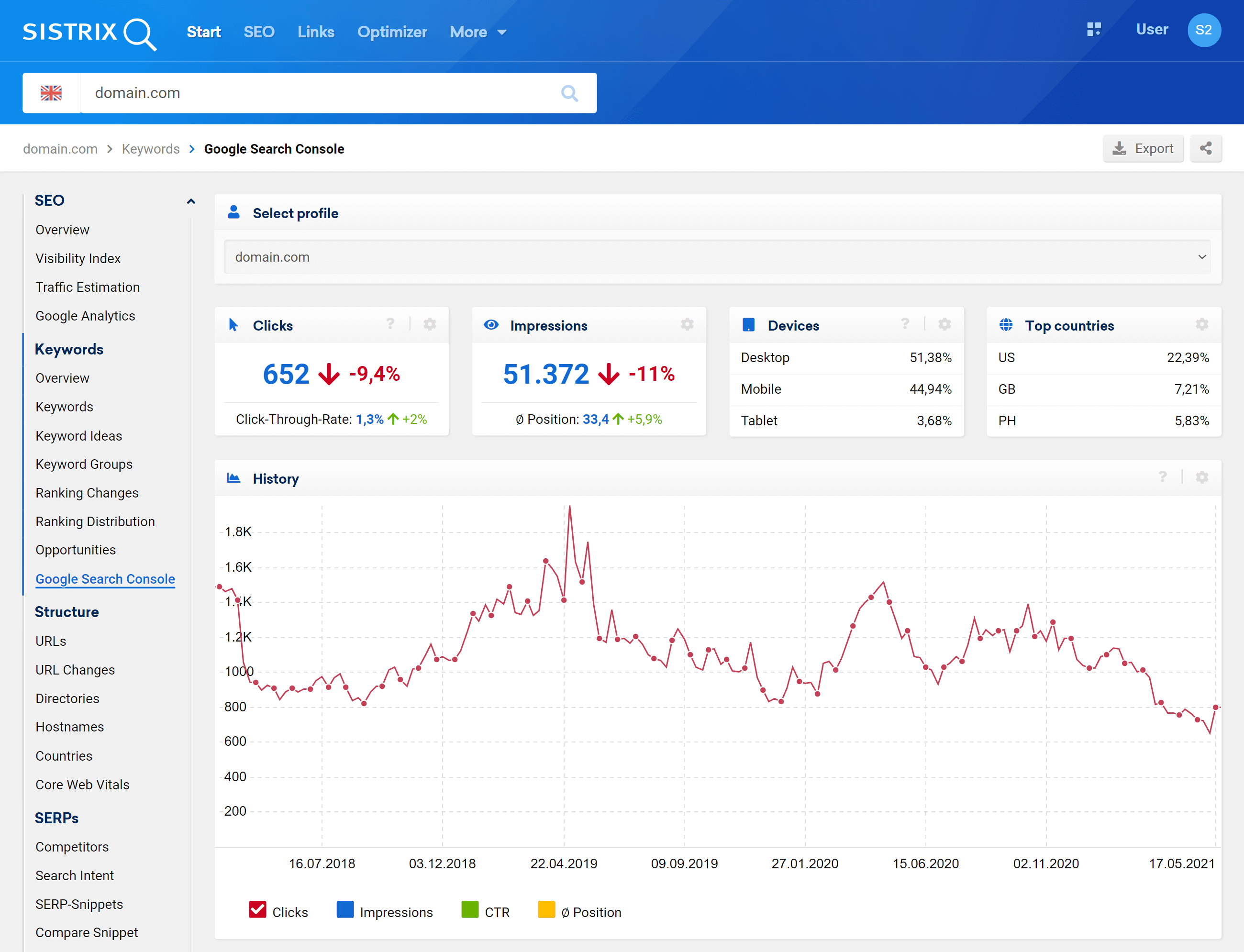Viewport: 1244px width, 952px height.
Task: Enable the CTR series in chart
Action: point(470,909)
